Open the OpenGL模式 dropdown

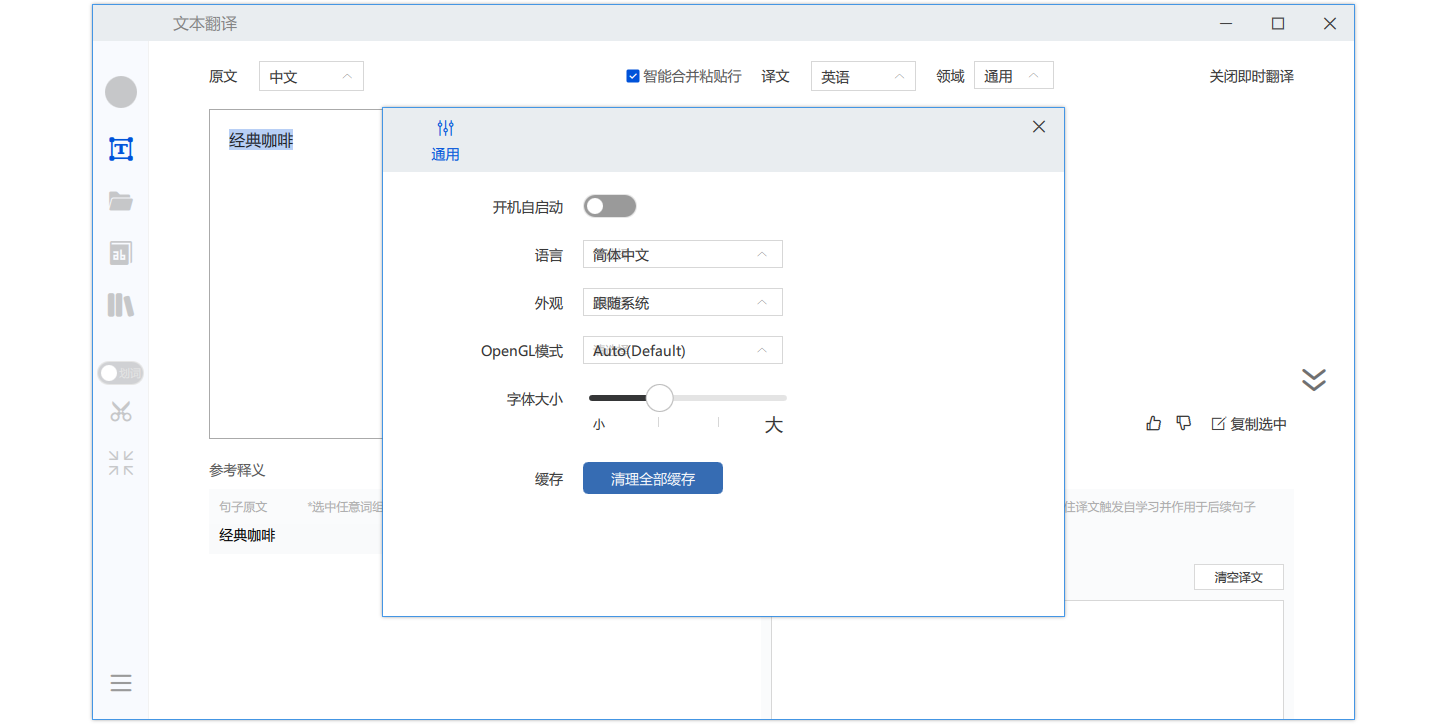(682, 351)
